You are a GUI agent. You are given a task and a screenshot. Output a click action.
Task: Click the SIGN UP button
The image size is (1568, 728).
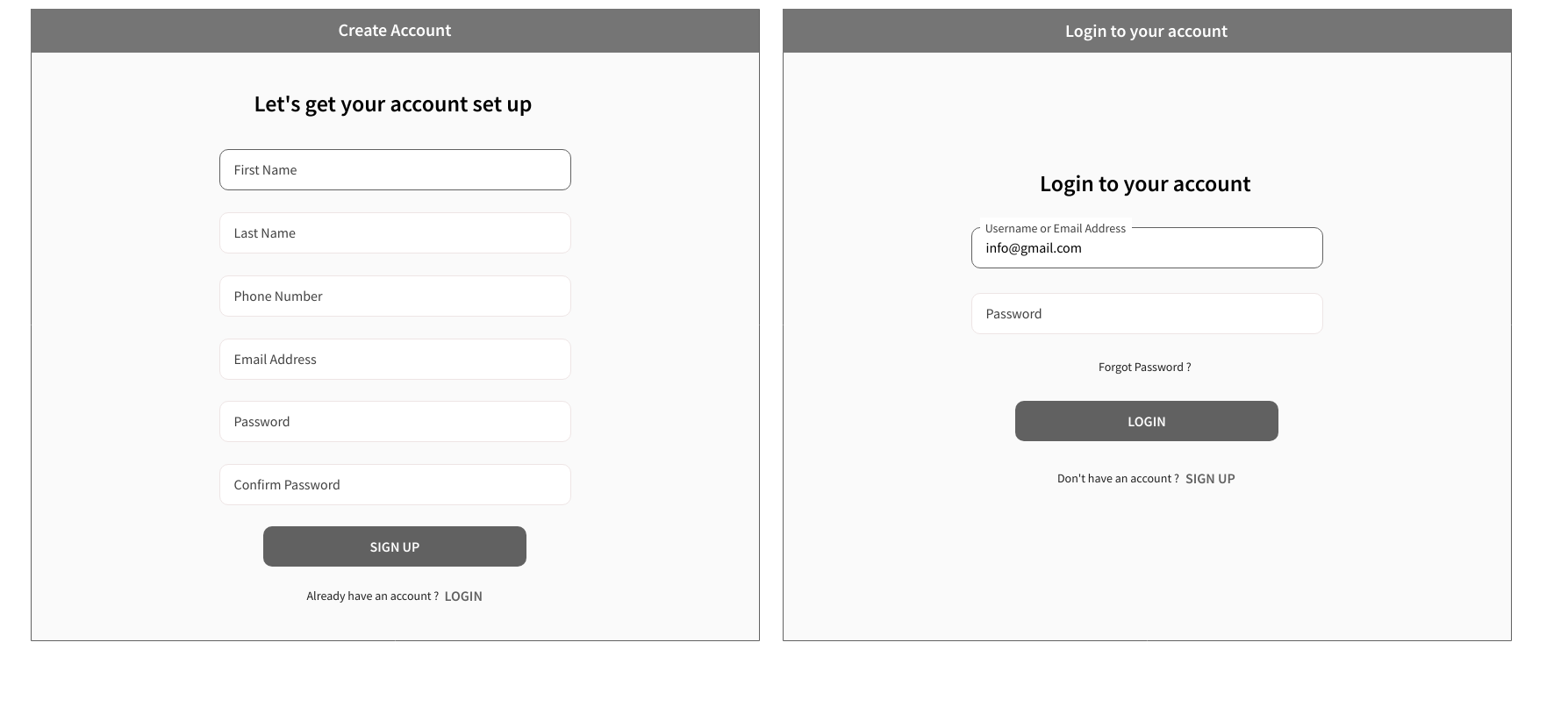(395, 546)
